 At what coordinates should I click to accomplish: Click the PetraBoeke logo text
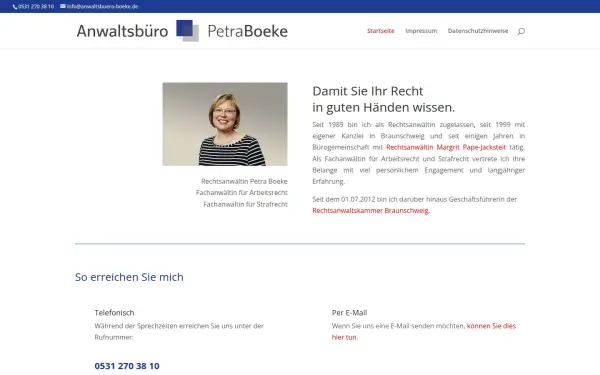tap(248, 31)
